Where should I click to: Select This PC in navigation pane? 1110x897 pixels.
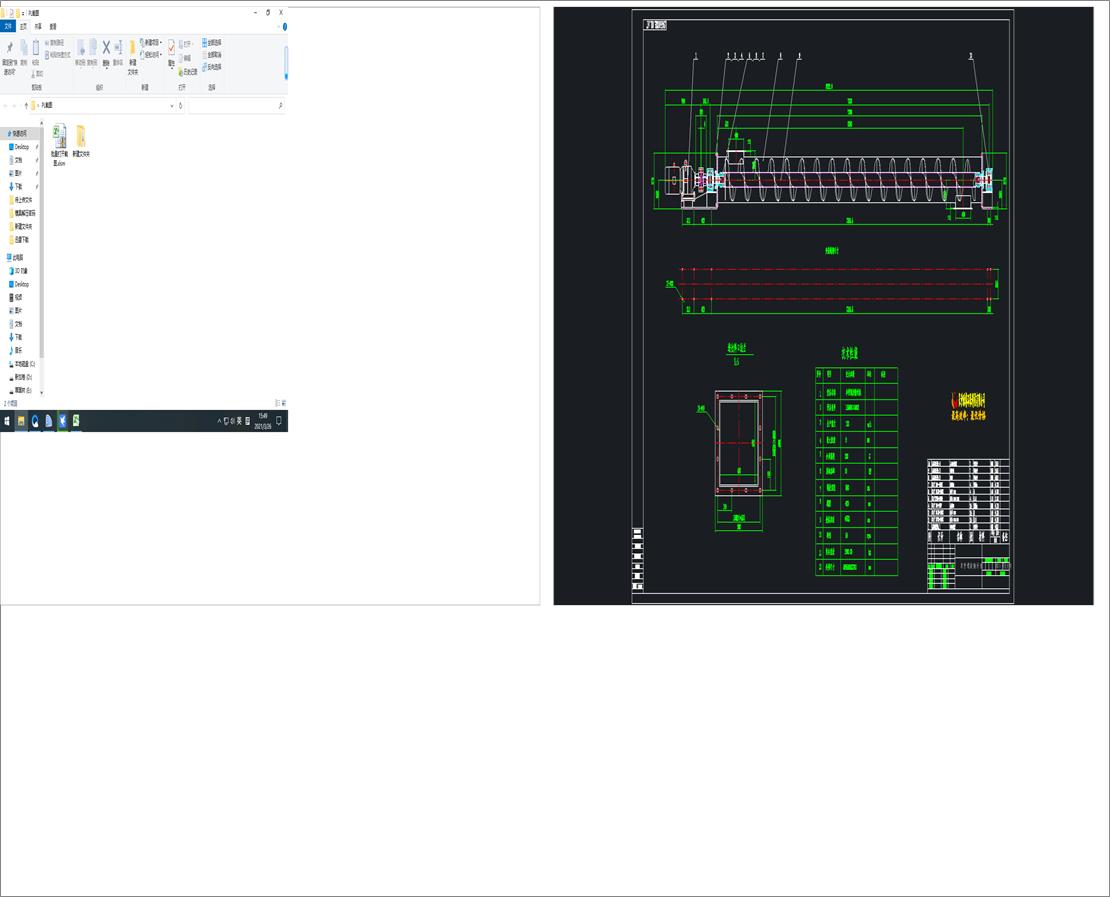[x=16, y=257]
